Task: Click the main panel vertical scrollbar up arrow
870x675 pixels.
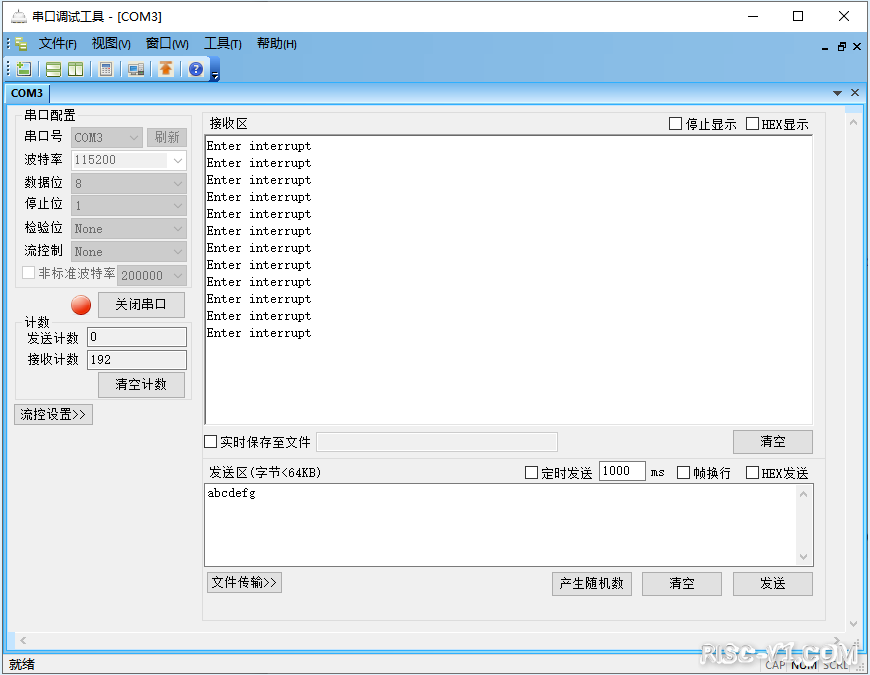Action: 853,122
